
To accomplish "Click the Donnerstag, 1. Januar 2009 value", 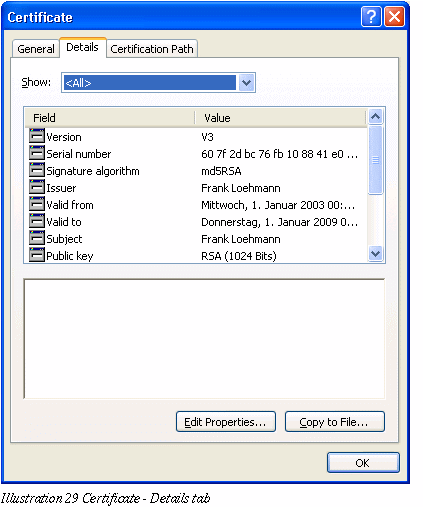I will tap(279, 222).
